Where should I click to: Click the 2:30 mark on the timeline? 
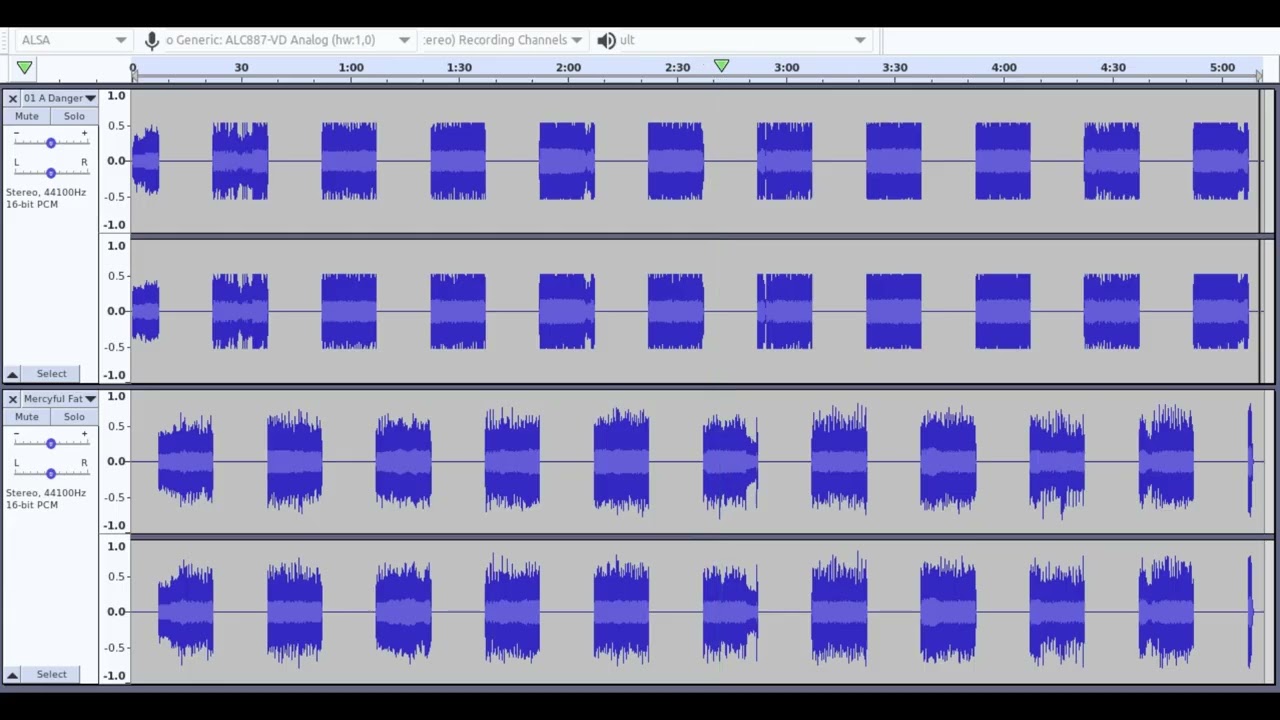tap(677, 68)
